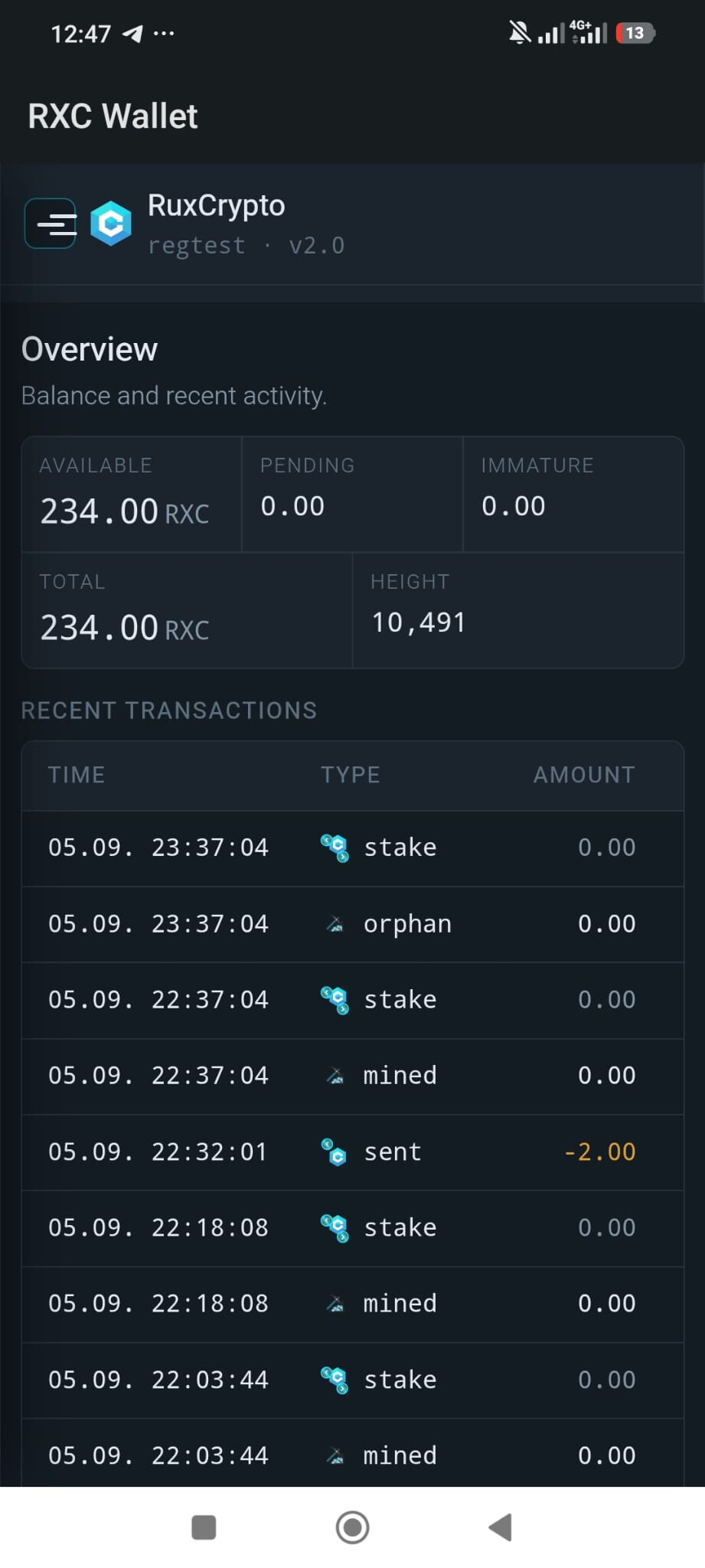Click the TYPE column header
The width and height of the screenshot is (705, 1568).
pyautogui.click(x=351, y=775)
